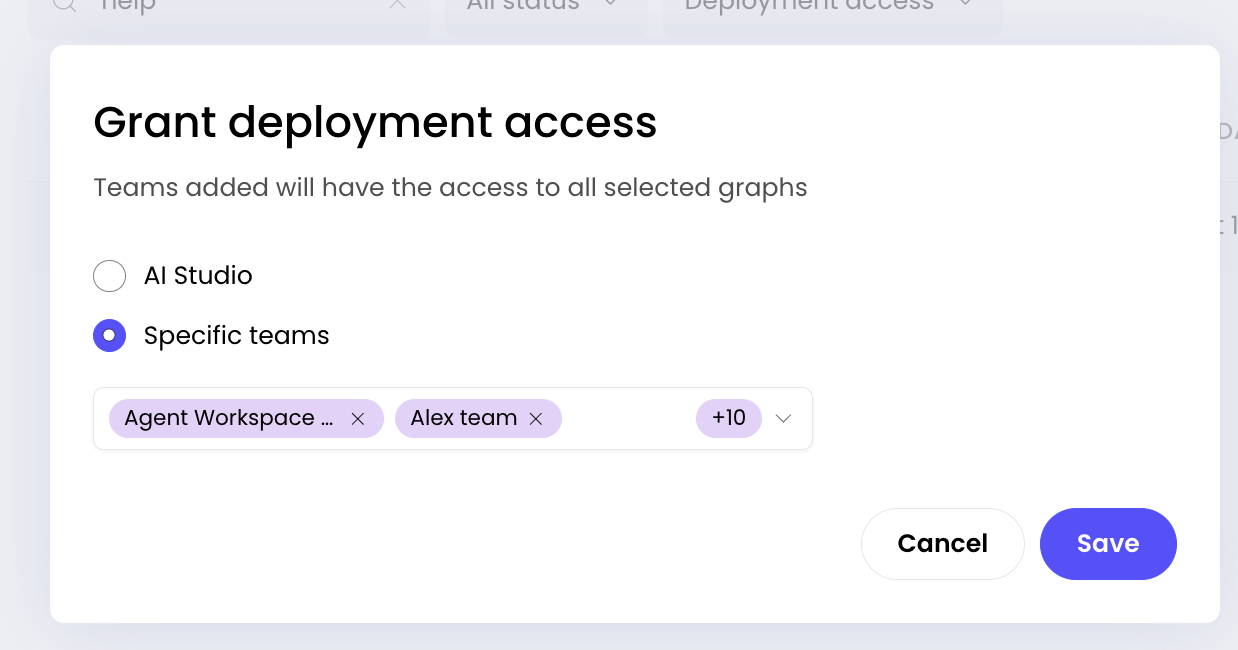Click the Specific teams option label

point(237,336)
